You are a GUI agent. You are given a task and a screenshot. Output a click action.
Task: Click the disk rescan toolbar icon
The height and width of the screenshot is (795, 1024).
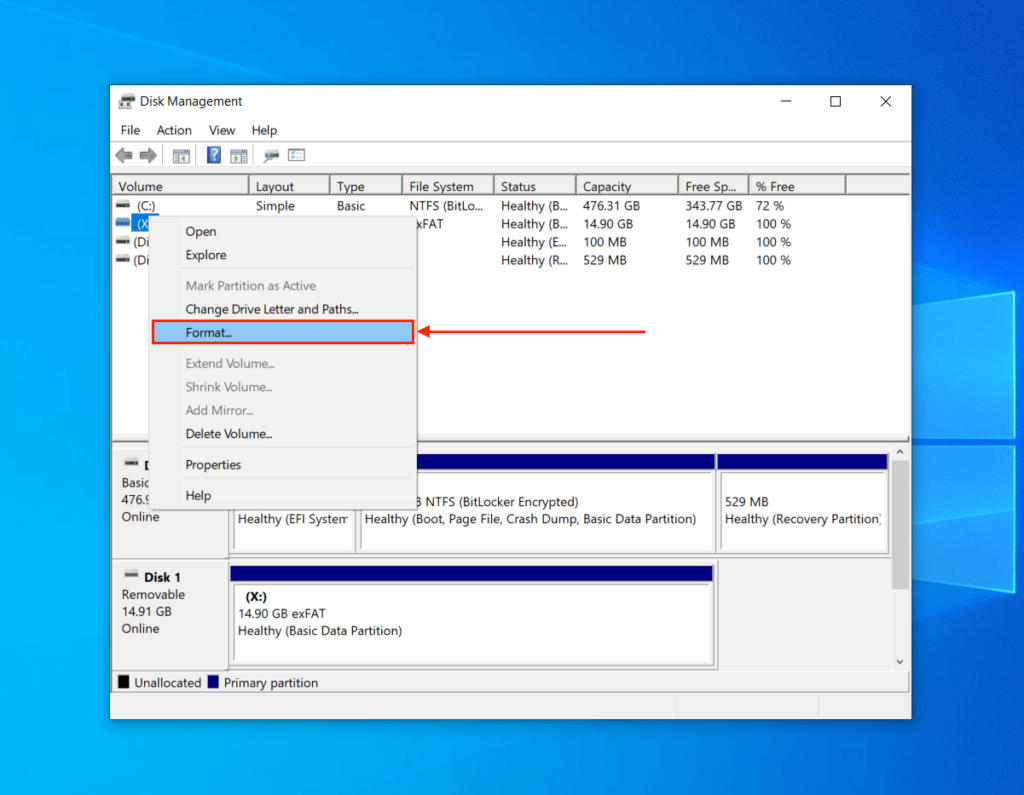point(270,155)
